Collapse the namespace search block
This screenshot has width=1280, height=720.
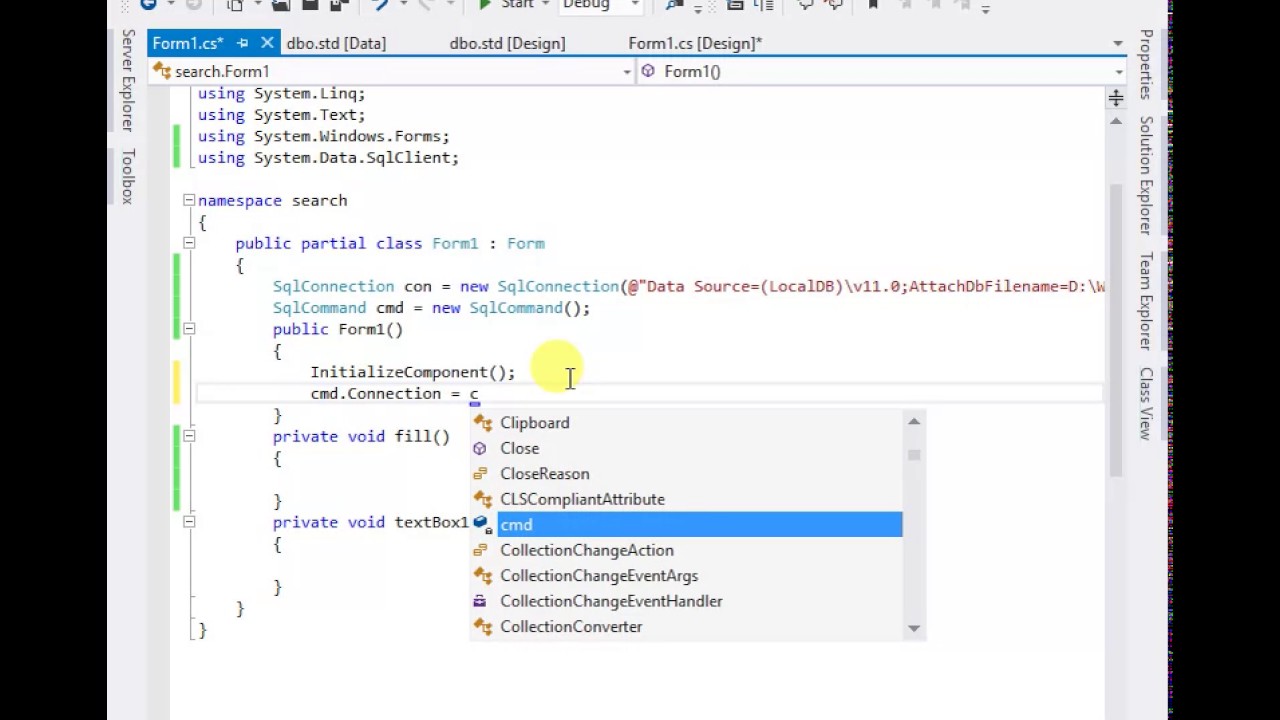[x=189, y=200]
